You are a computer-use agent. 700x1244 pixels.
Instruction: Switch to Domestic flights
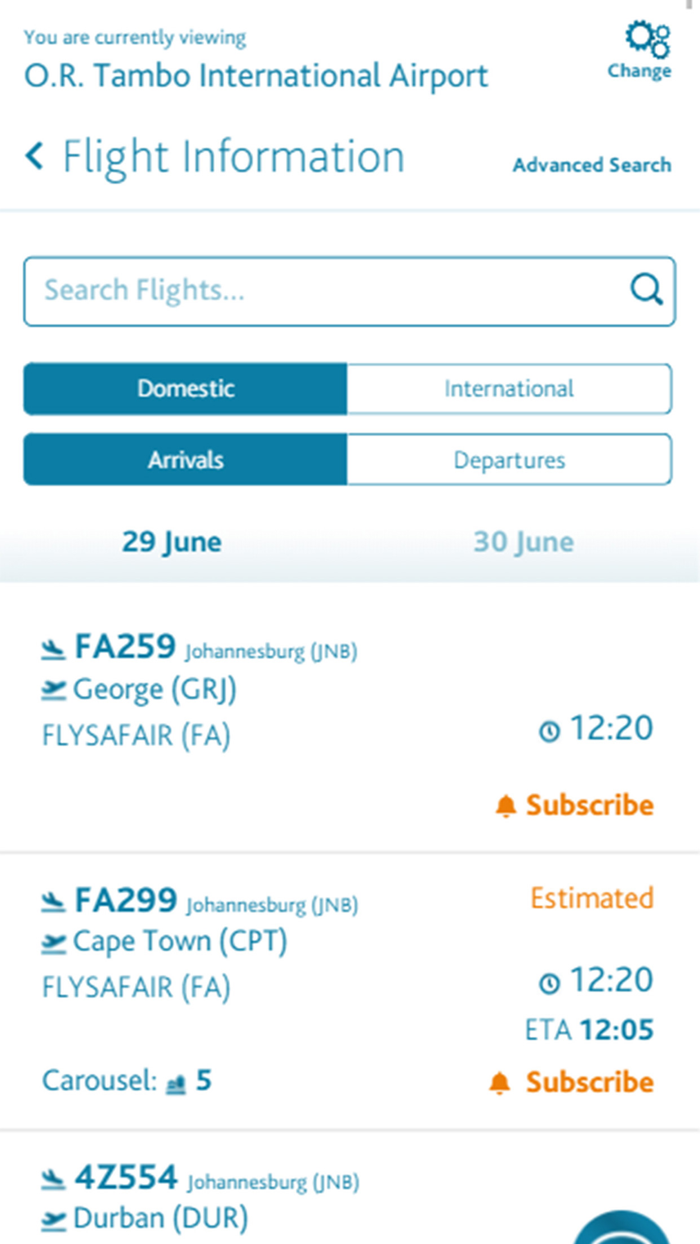click(x=186, y=389)
